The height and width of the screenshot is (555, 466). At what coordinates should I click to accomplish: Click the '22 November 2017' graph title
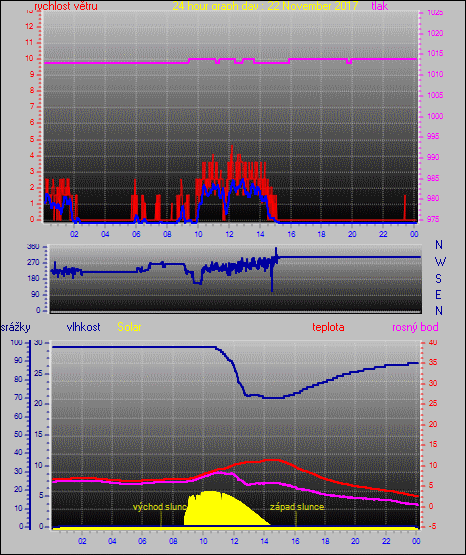[x=313, y=6]
